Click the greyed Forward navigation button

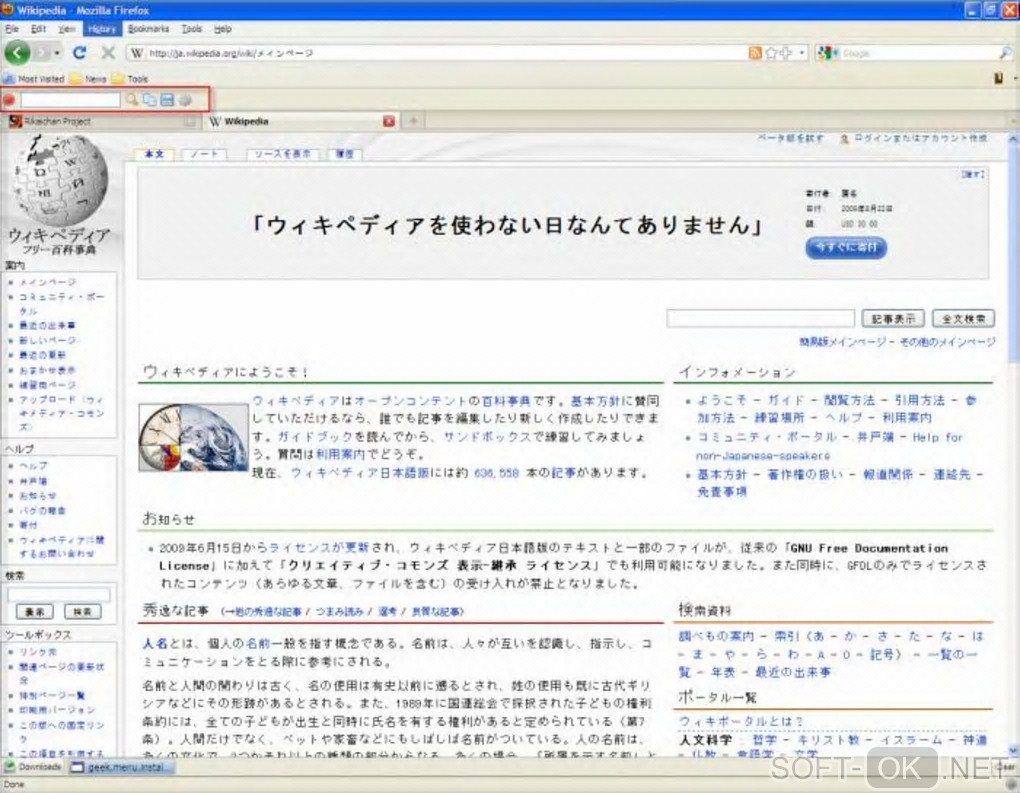(x=42, y=53)
